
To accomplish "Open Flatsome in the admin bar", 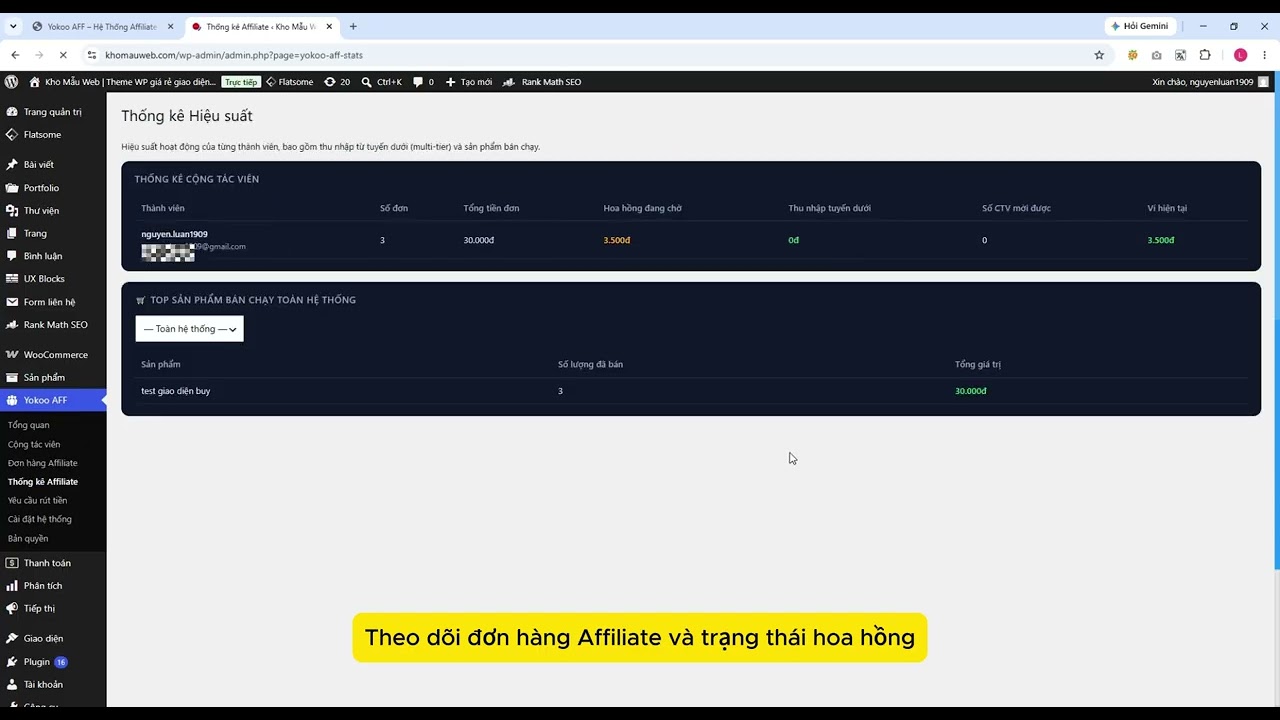I will tap(290, 82).
